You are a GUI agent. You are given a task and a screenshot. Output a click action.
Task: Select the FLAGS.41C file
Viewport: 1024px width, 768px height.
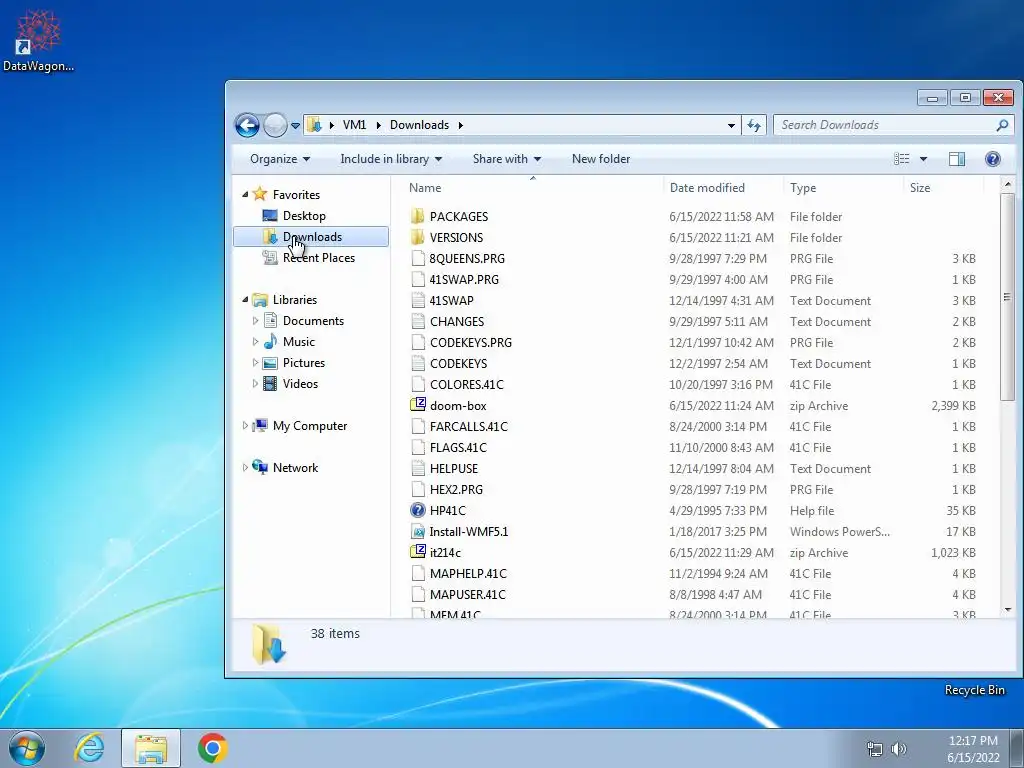(x=458, y=447)
